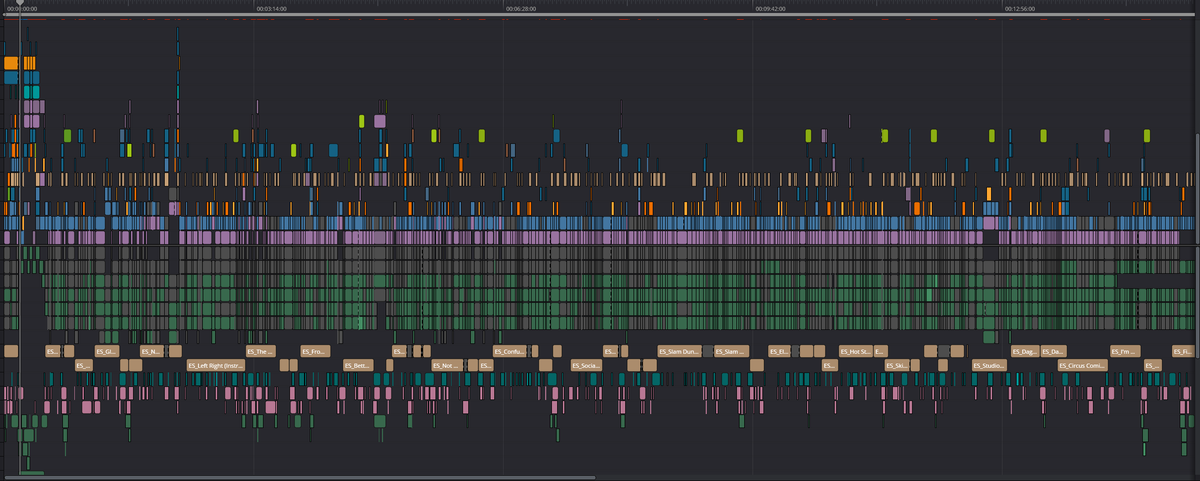Click the 00:09:42:00 mark on the timeline ruler
Image resolution: width=1200 pixels, height=481 pixels.
(x=770, y=8)
